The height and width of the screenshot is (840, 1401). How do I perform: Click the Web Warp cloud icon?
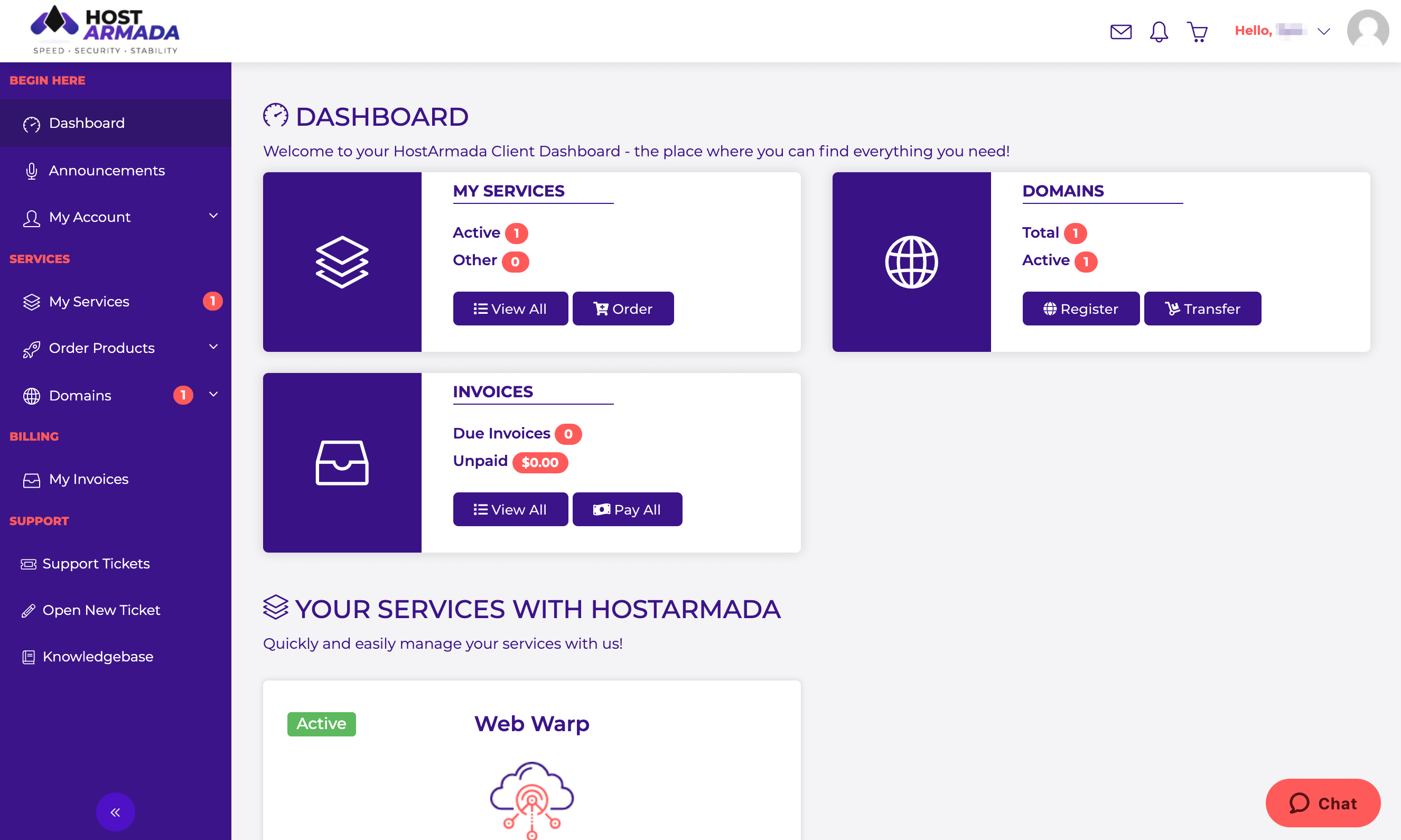[x=531, y=799]
